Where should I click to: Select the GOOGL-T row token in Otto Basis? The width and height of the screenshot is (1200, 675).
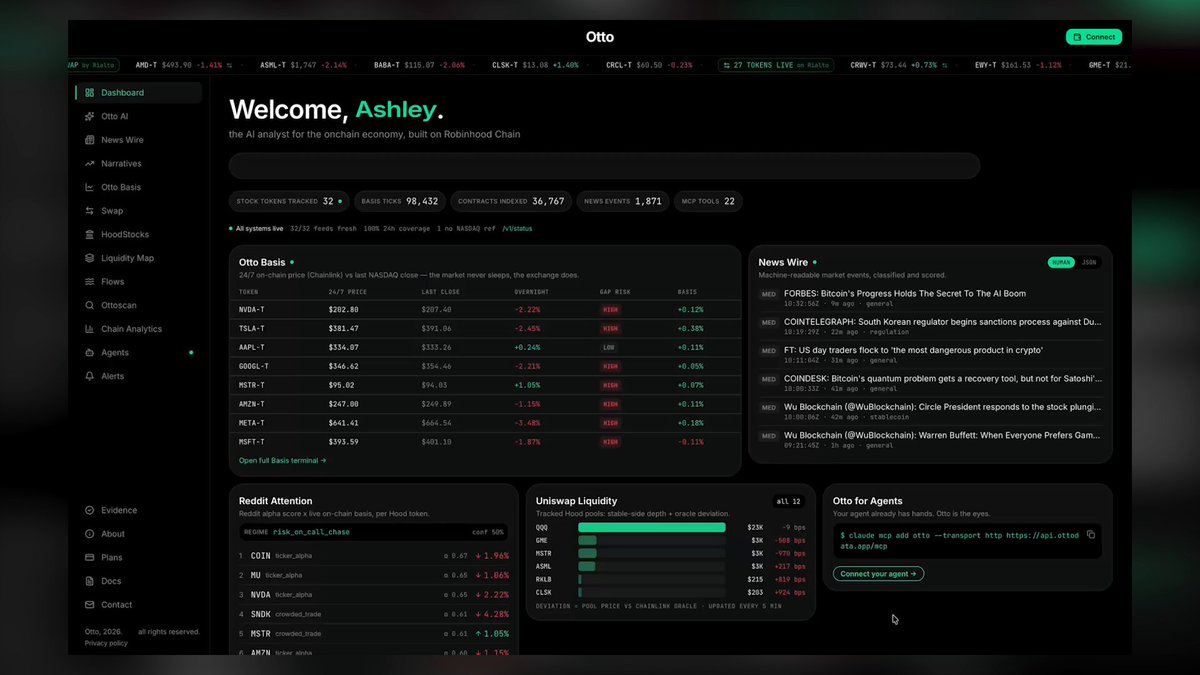point(254,366)
